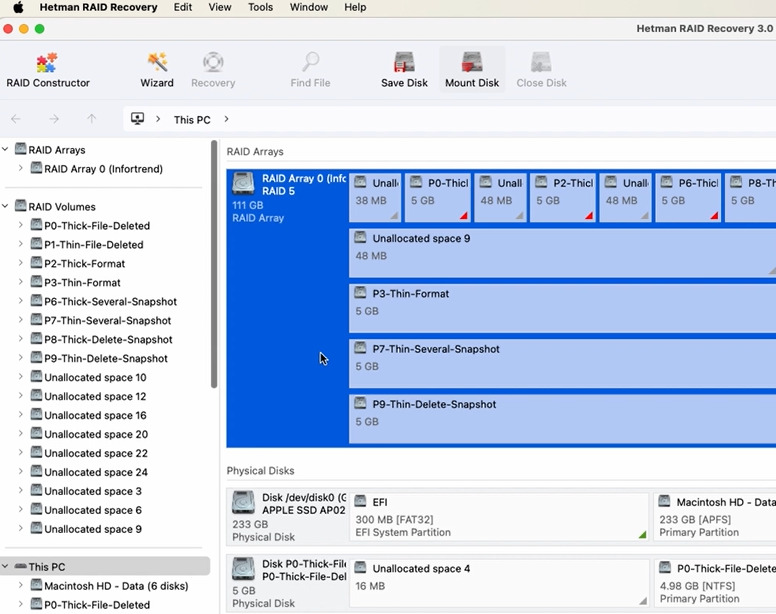The image size is (776, 614).
Task: Expand Macintosh HD - Data (6 disks)
Action: [21, 585]
